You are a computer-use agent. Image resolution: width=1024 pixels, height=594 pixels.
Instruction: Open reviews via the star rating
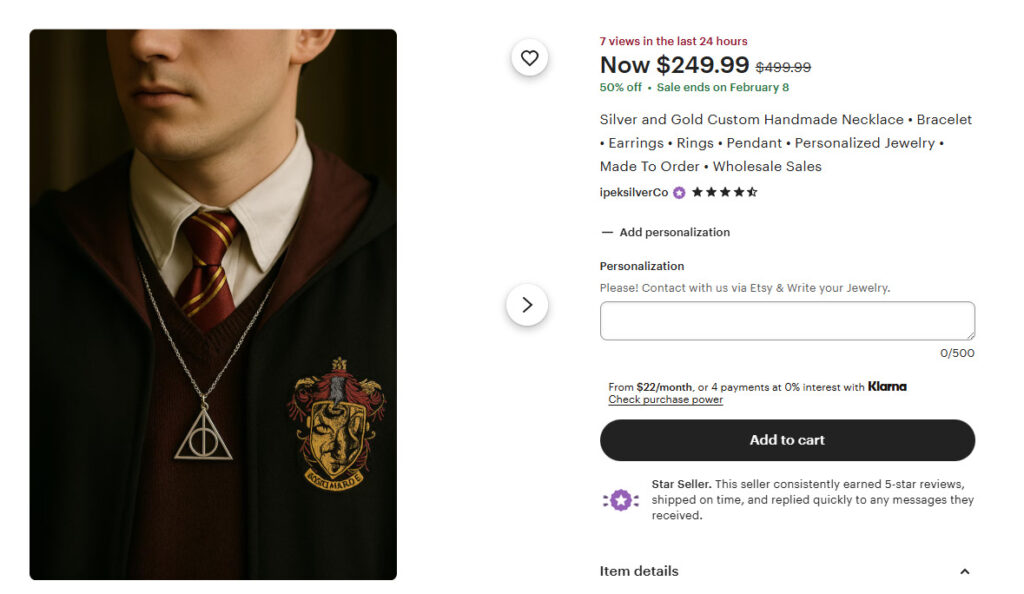(x=724, y=192)
